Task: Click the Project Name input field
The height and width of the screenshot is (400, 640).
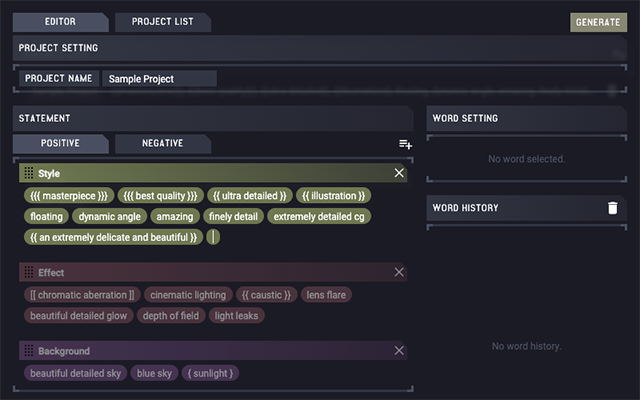Action: (x=158, y=79)
